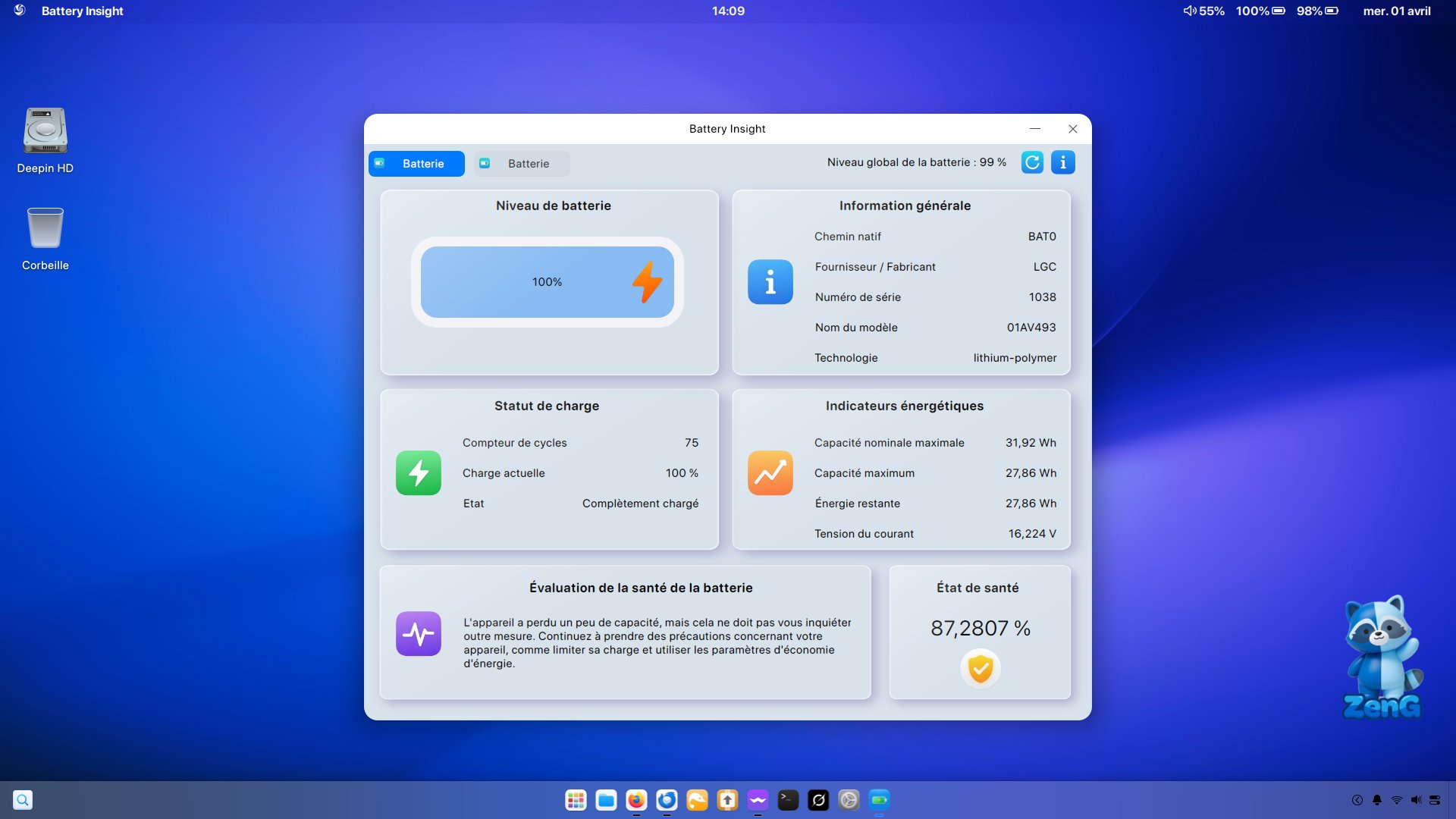The image size is (1456, 819).
Task: Open the blue info about button
Action: [1062, 162]
